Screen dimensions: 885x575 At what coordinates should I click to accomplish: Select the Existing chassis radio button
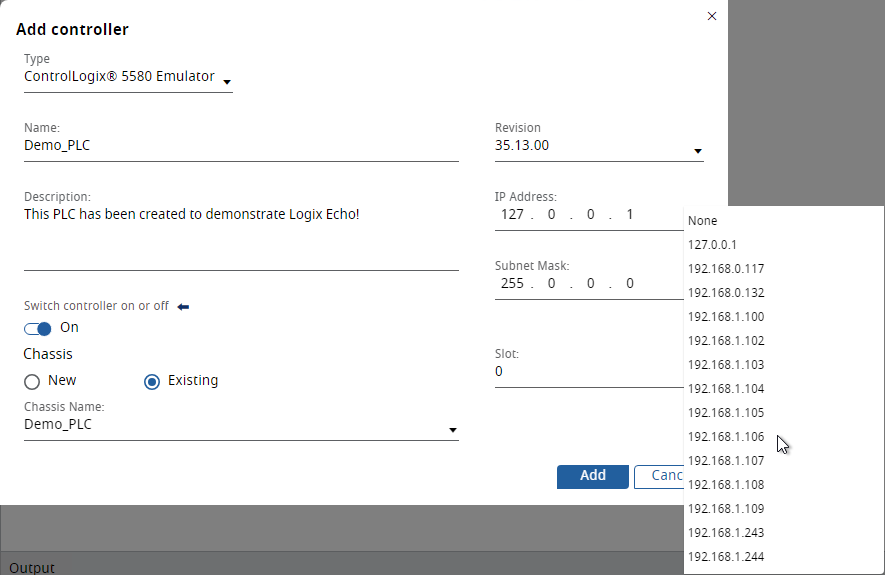pyautogui.click(x=152, y=382)
